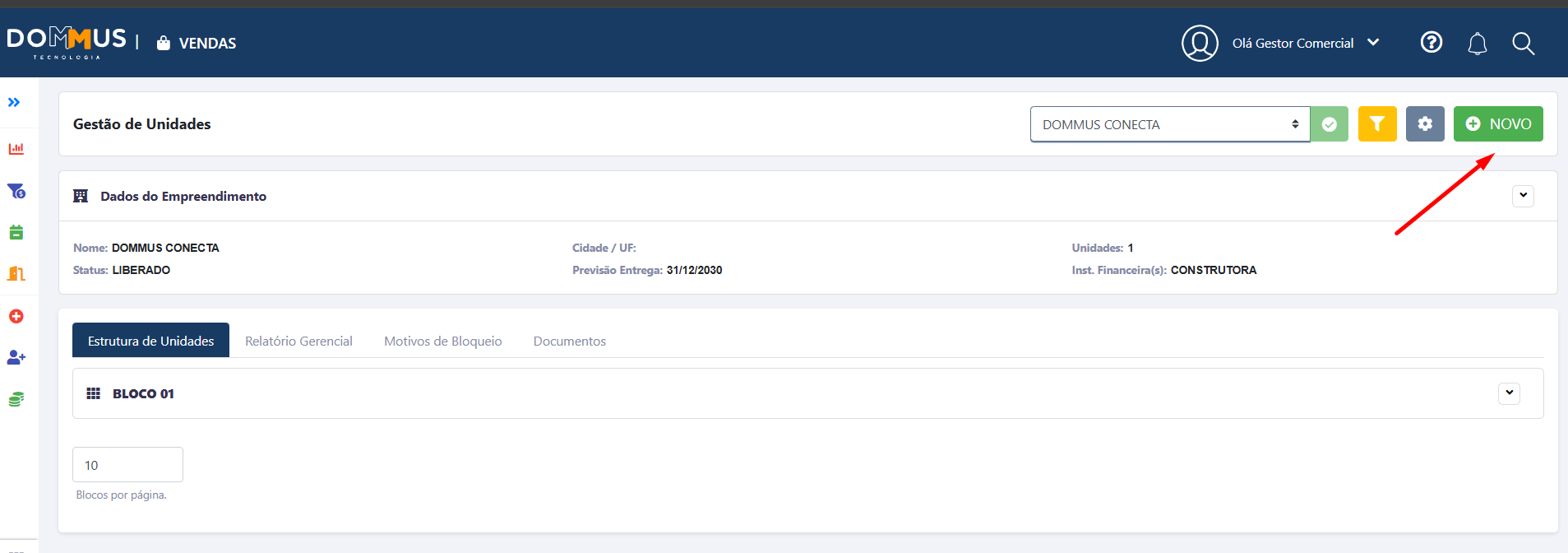
Task: Open the green calendar sidebar icon
Action: click(x=16, y=233)
